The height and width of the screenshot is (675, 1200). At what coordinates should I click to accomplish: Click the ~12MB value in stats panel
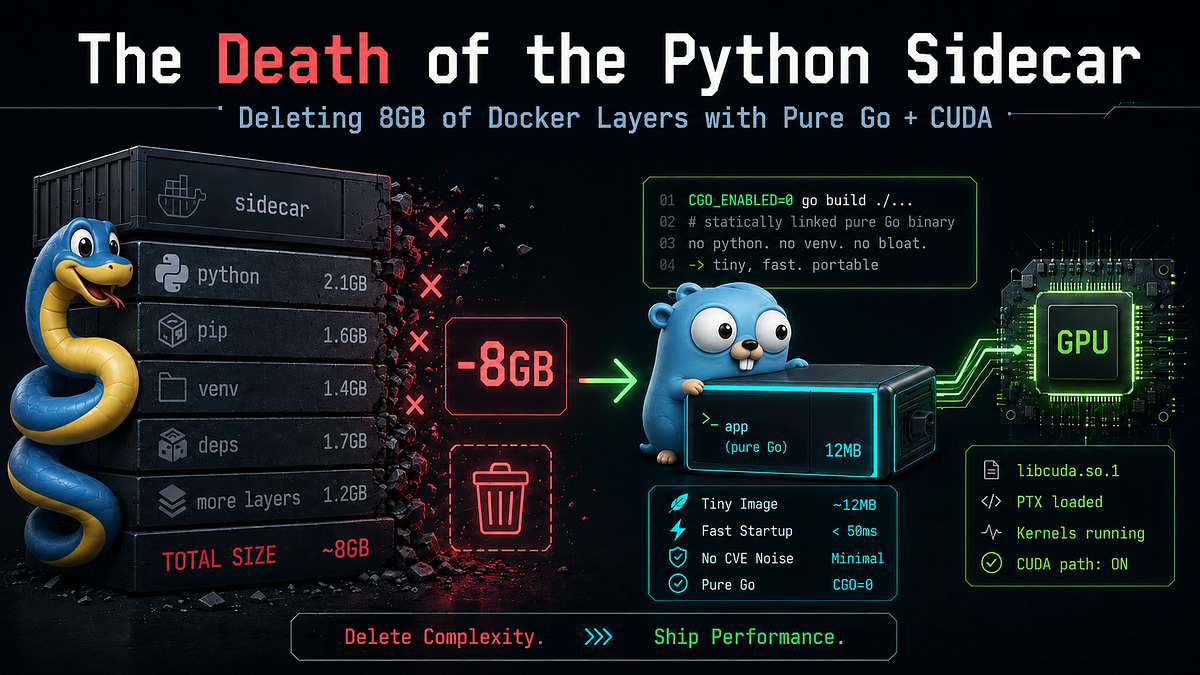click(x=854, y=505)
